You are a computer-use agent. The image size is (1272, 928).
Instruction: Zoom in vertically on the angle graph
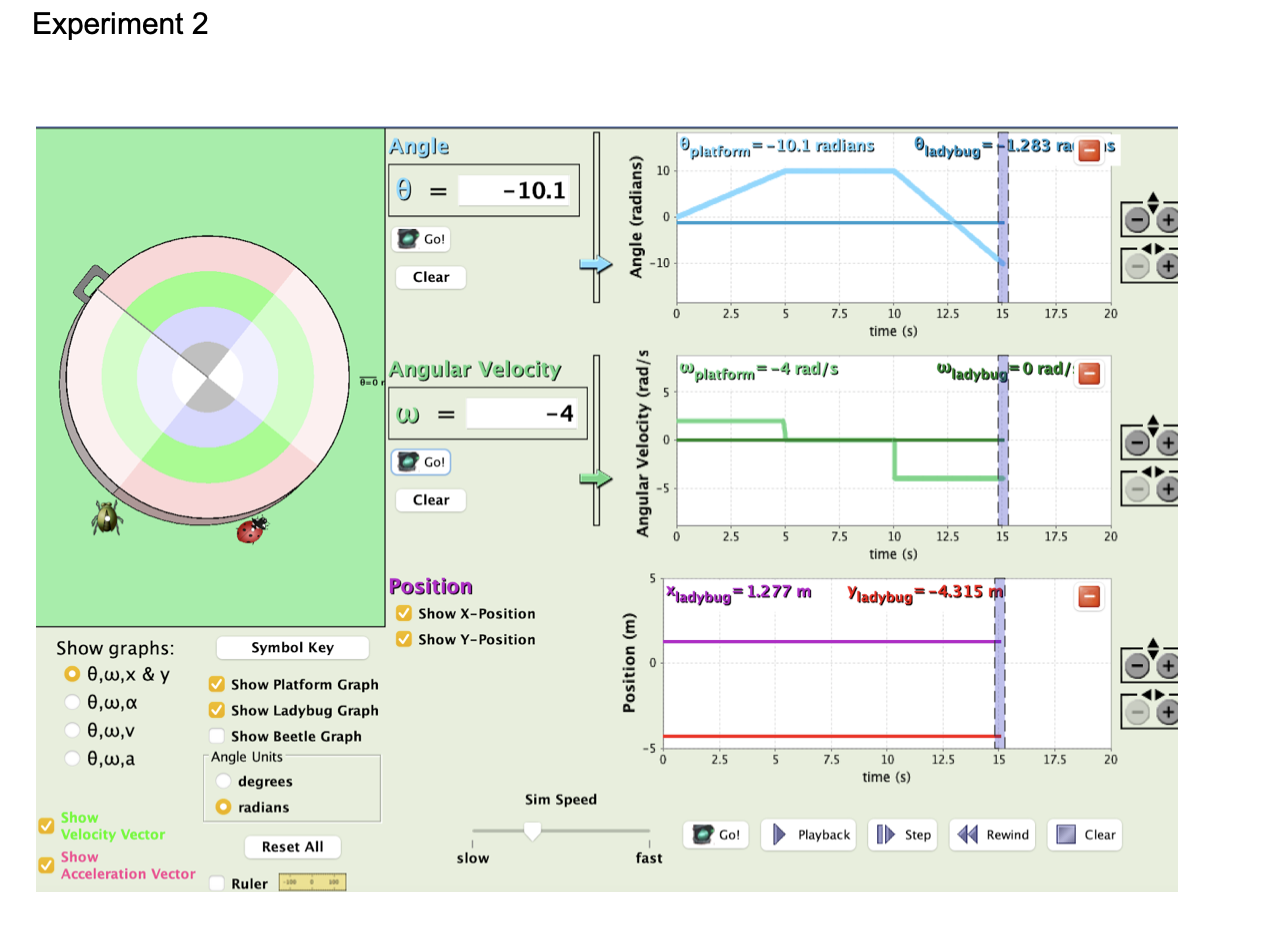point(1168,219)
